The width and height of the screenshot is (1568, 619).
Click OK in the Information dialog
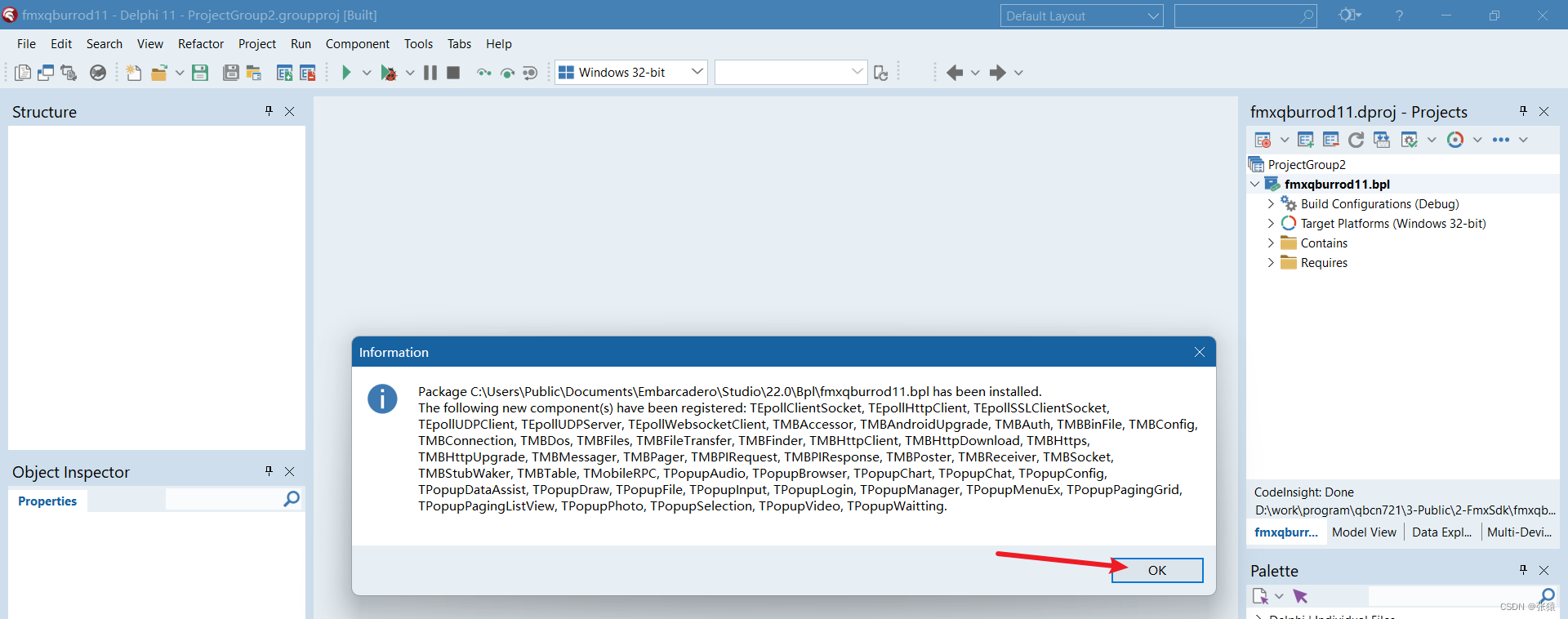[1157, 570]
